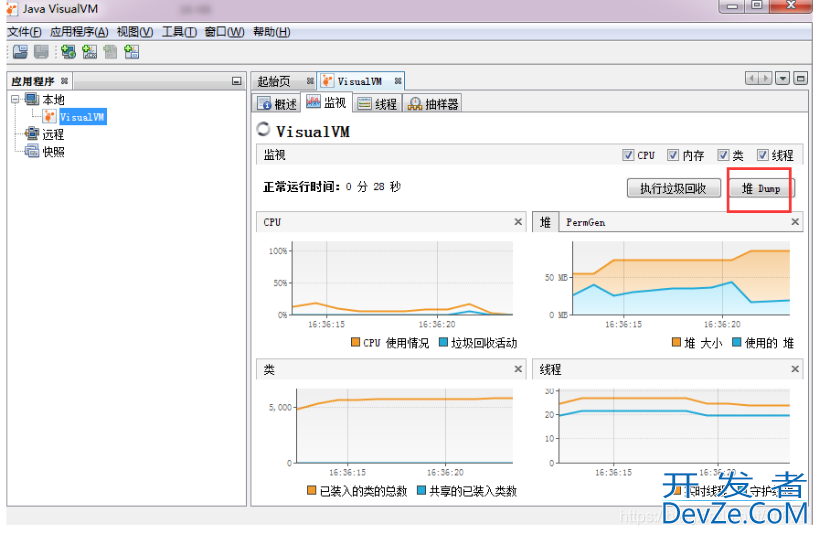Switch to the 概述 overview tab

(276, 104)
